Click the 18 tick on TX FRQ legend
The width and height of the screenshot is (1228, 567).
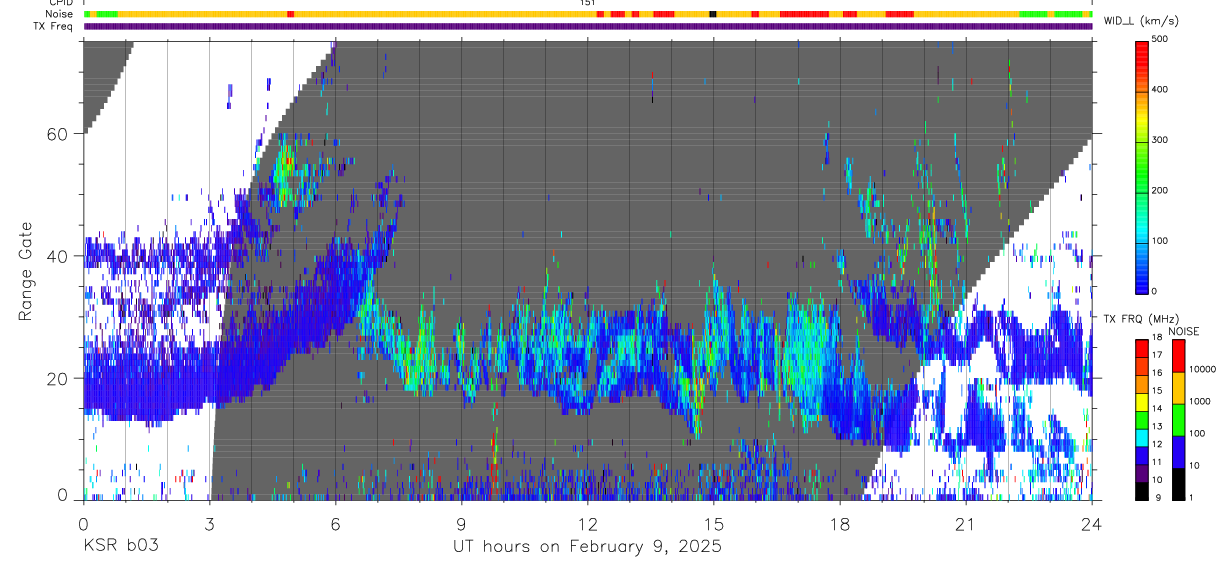[x=1156, y=338]
